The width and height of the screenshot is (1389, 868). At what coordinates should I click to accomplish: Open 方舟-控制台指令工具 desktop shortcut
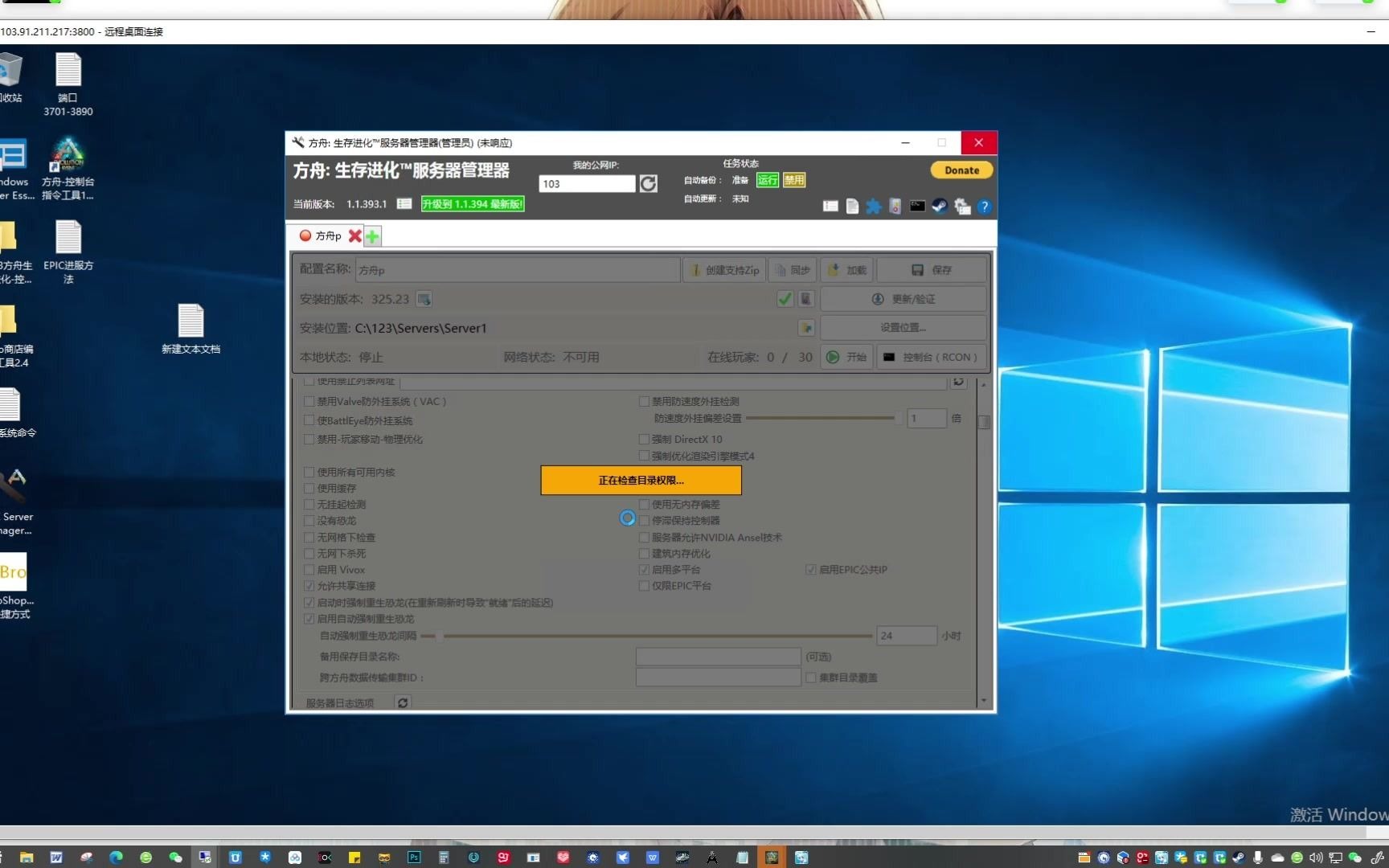pos(68,168)
